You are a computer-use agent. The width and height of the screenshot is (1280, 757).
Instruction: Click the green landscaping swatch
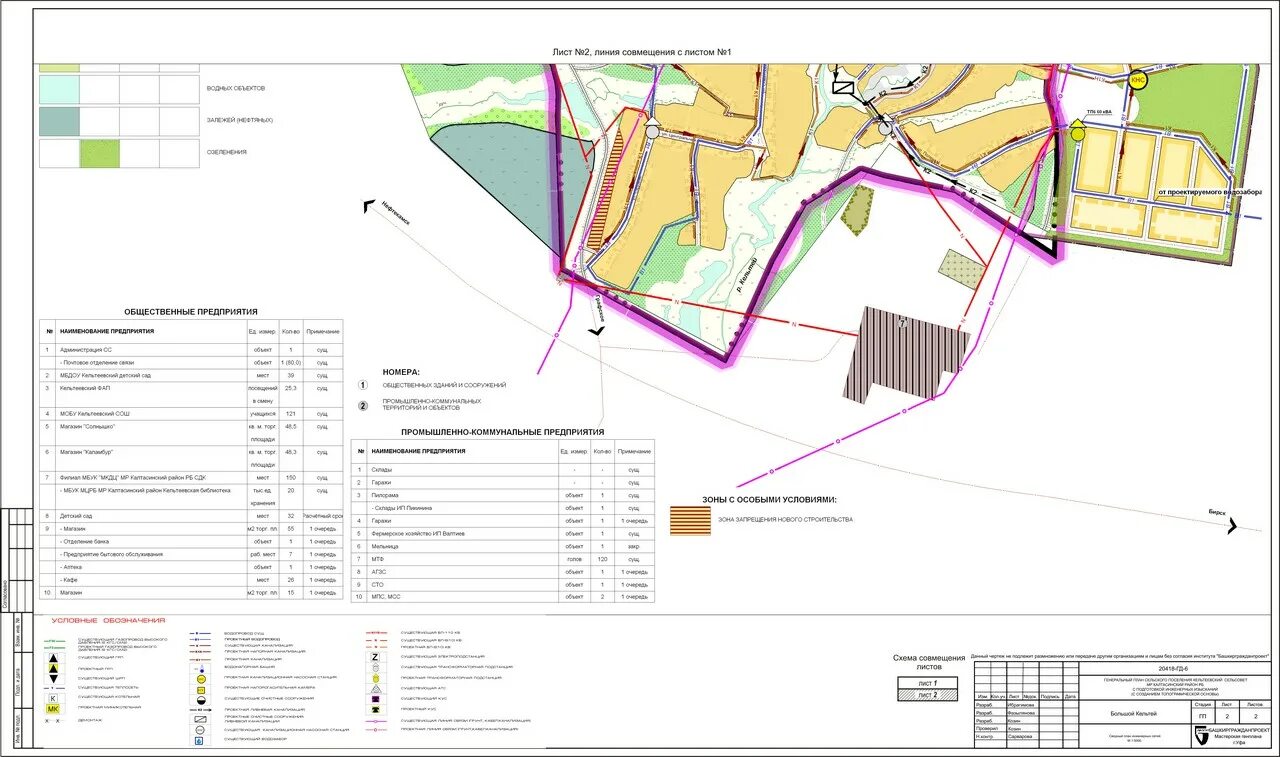tap(99, 153)
